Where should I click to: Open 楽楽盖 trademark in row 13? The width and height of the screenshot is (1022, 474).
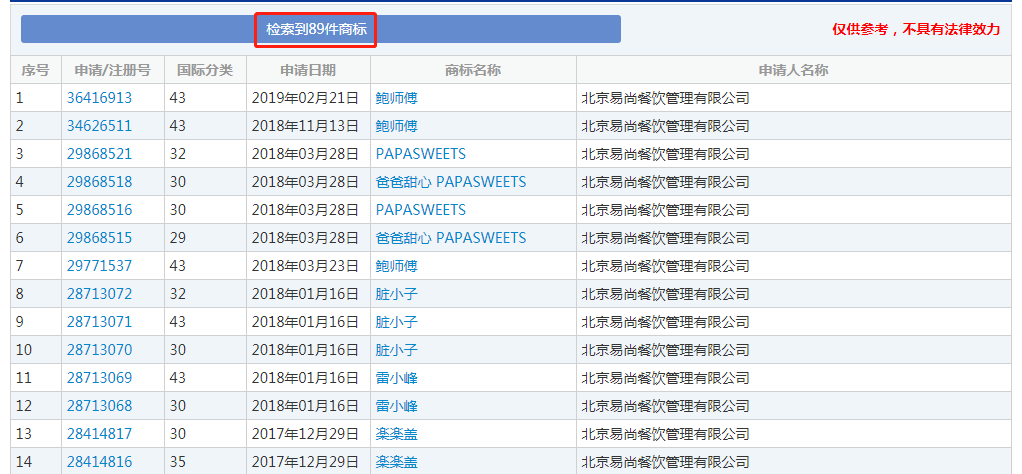coord(396,434)
